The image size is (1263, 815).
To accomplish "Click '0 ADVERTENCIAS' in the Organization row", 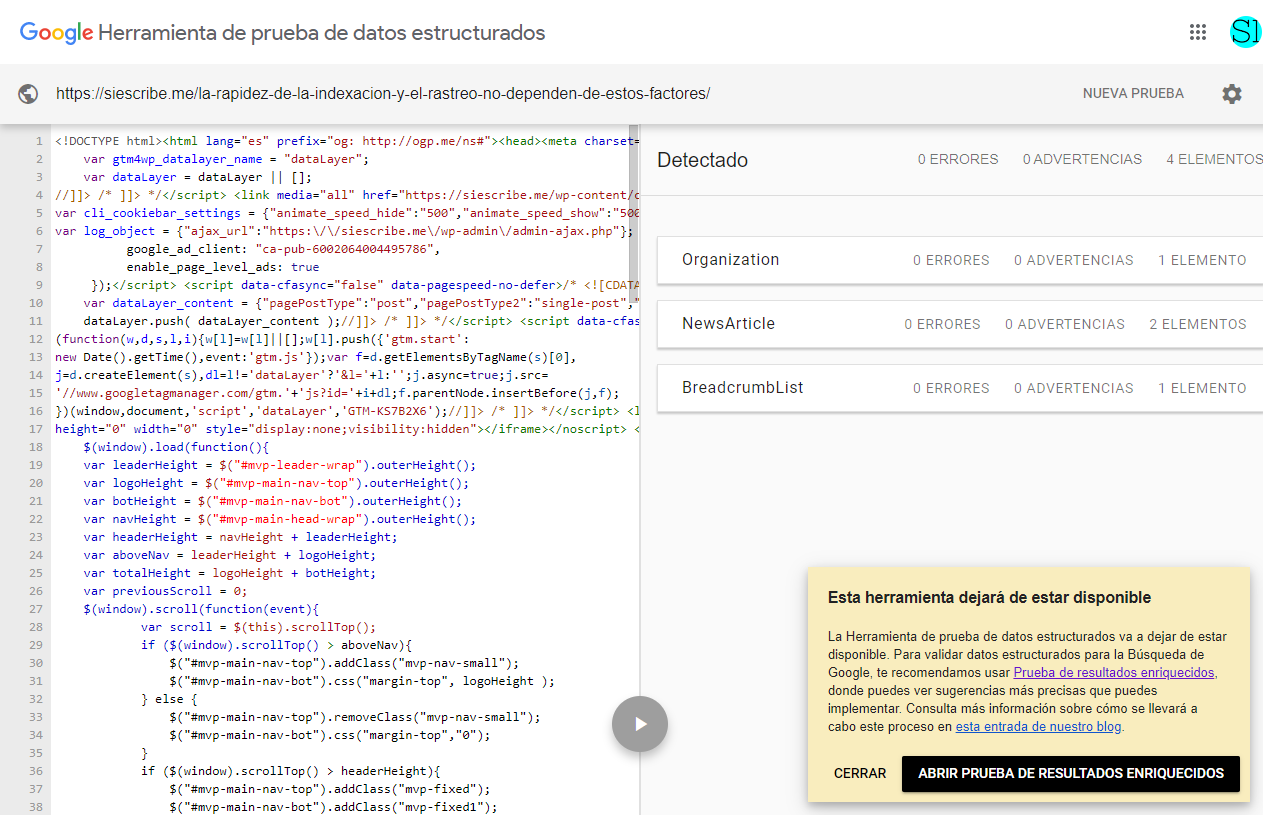I will point(1074,260).
